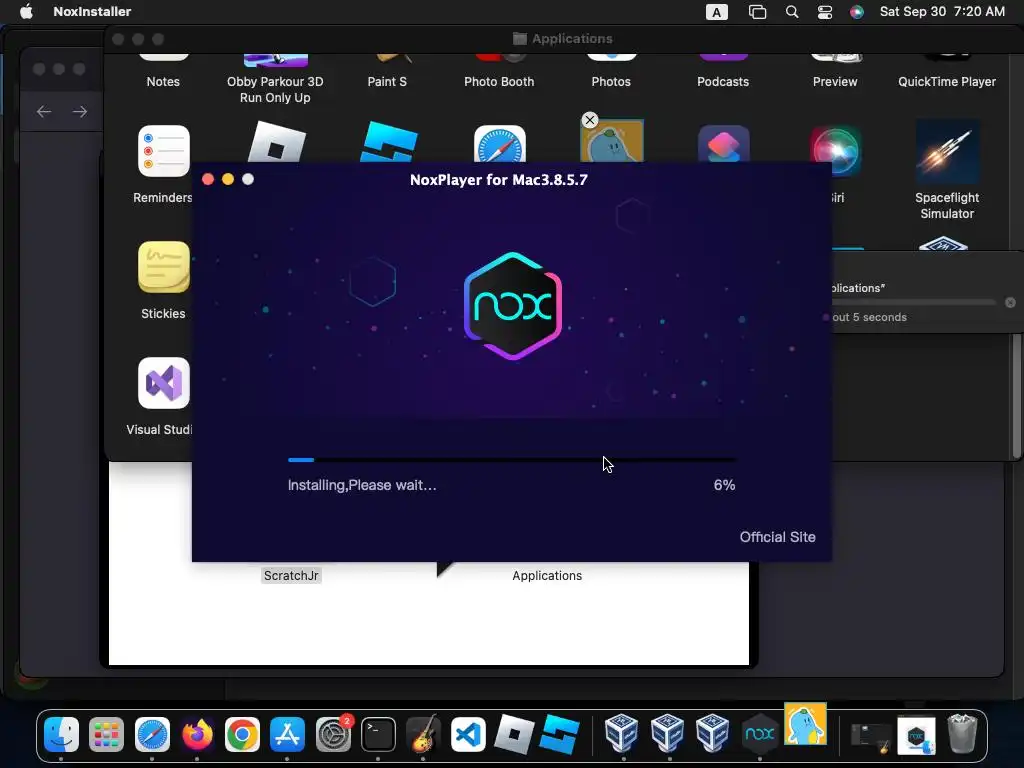Select the Paint S app label
Viewport: 1024px width, 768px height.
387,82
